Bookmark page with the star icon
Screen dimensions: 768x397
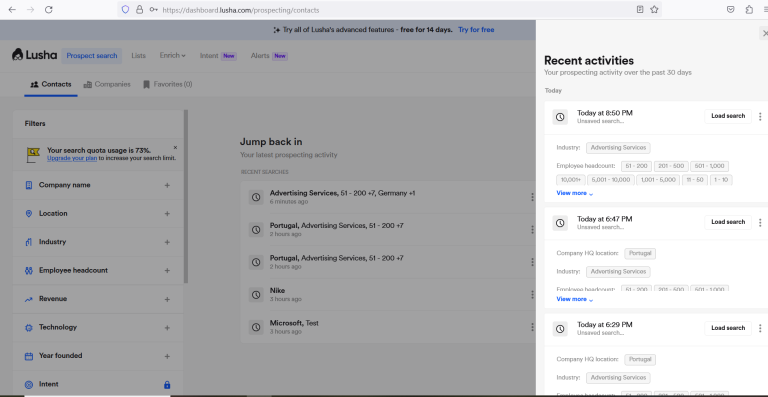[x=654, y=9]
